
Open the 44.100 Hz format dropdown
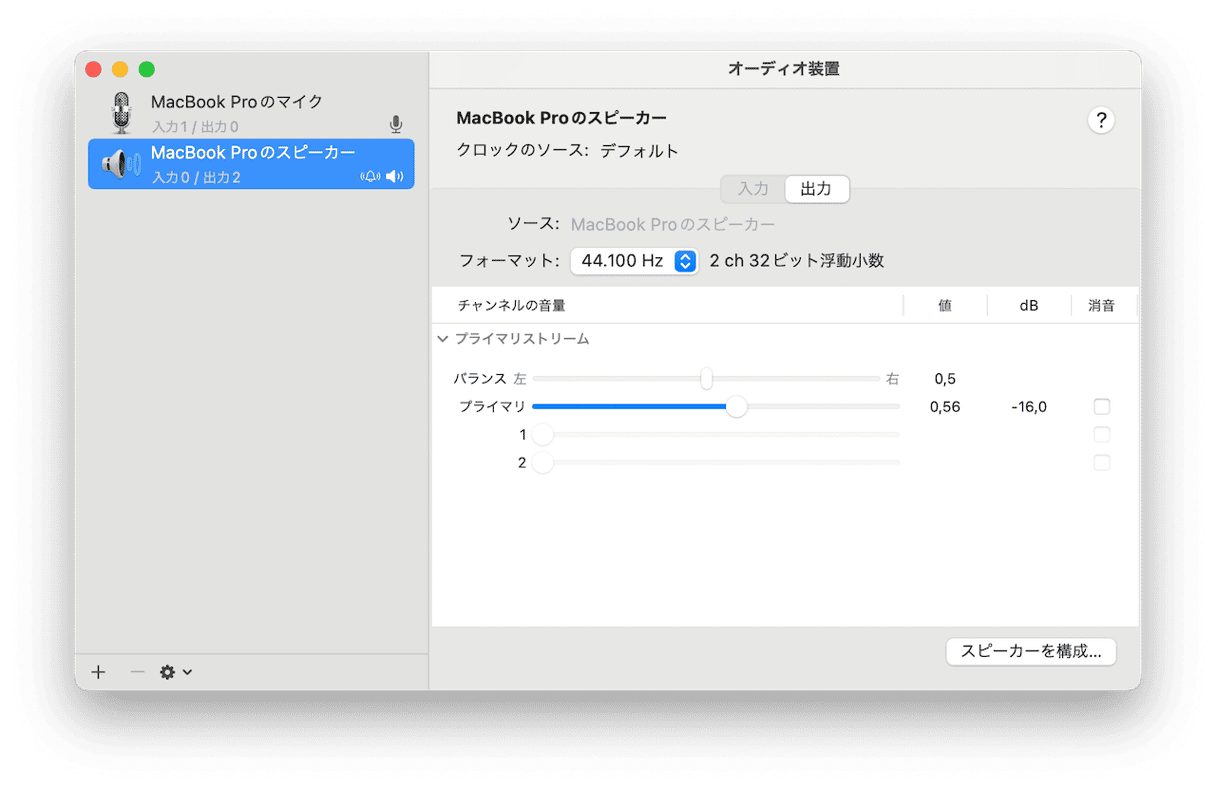coord(633,261)
